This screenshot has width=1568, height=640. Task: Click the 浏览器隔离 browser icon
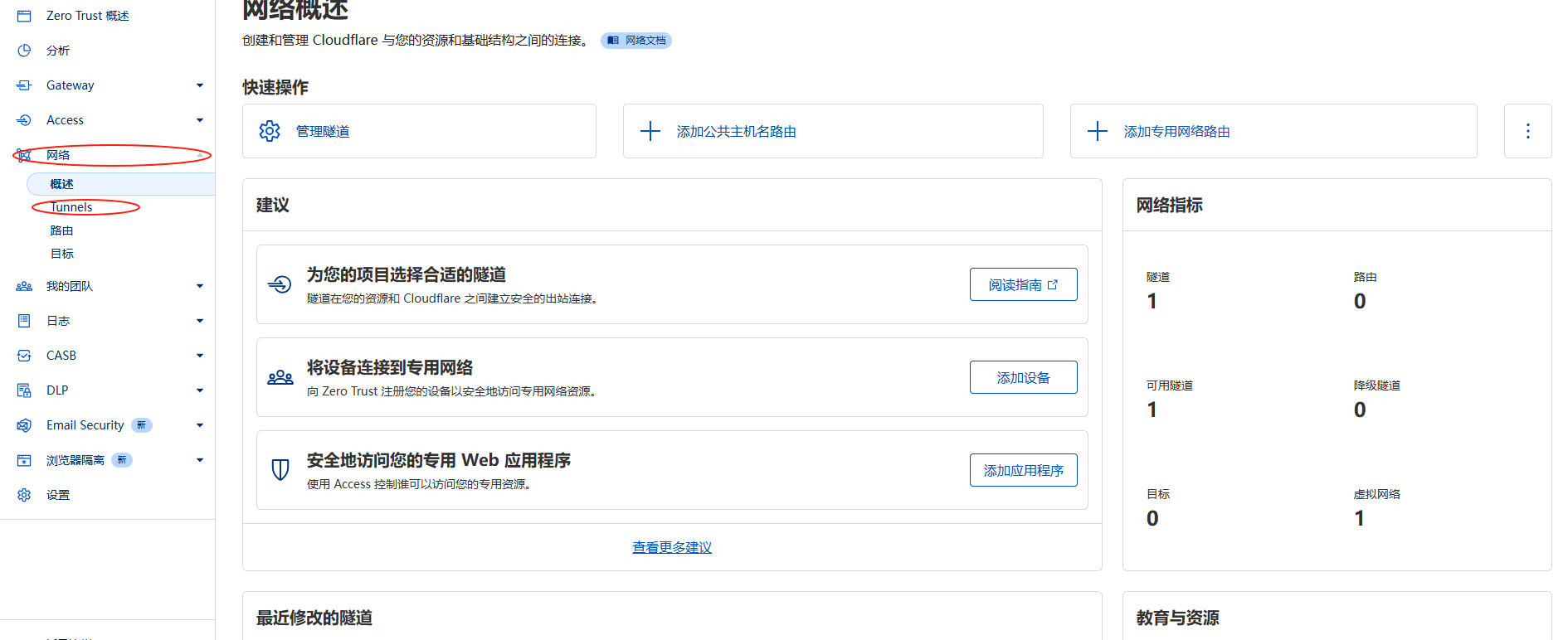tap(24, 460)
